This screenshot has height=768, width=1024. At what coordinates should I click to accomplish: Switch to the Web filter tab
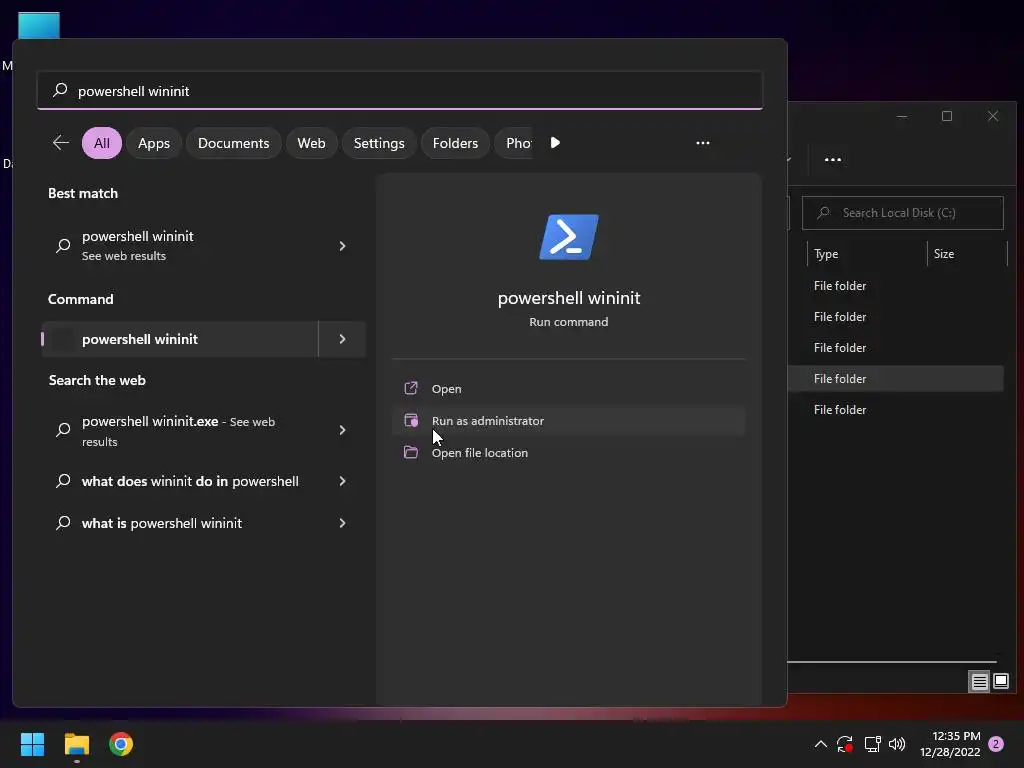click(312, 143)
